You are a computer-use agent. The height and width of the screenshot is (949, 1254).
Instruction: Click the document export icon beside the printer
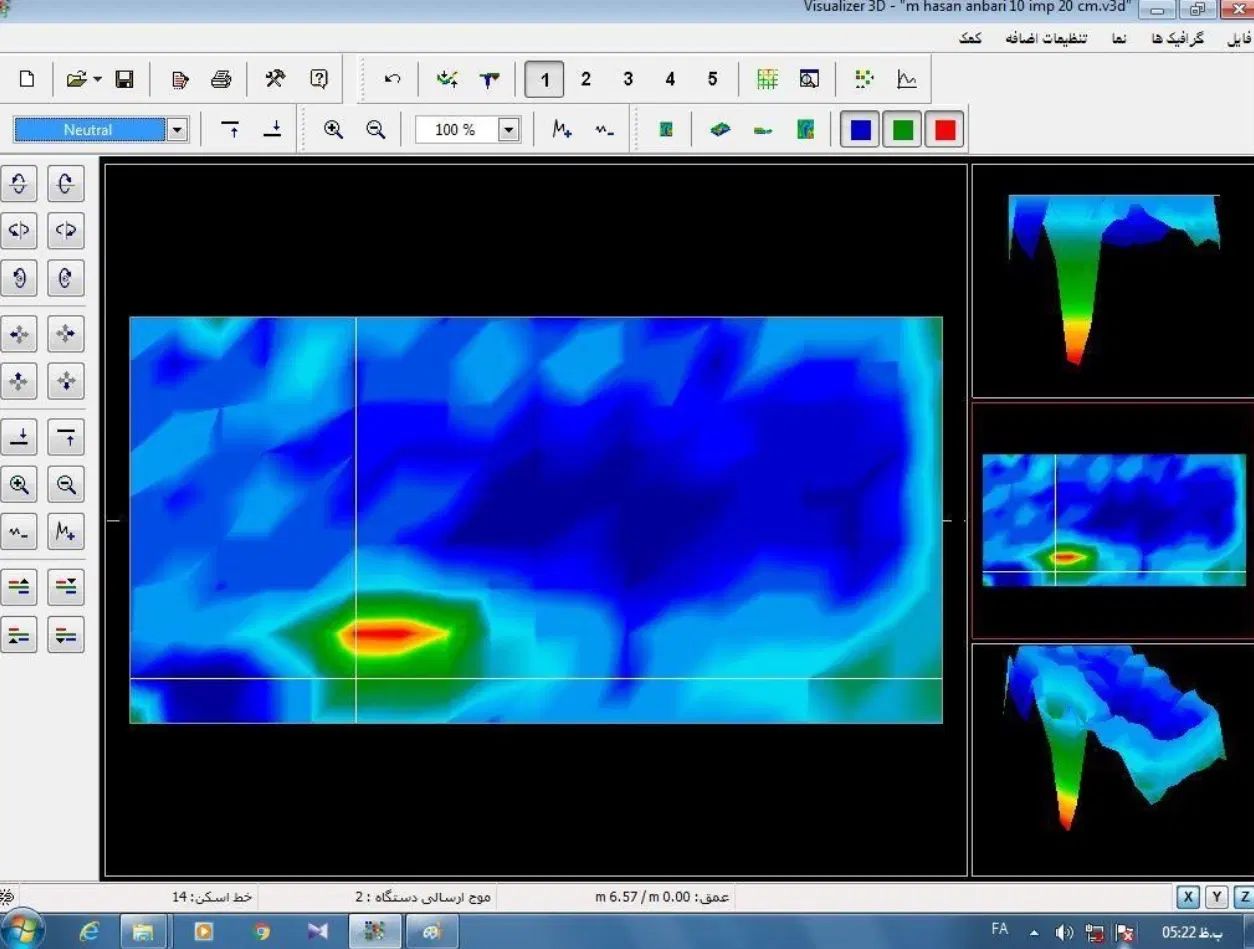[180, 79]
